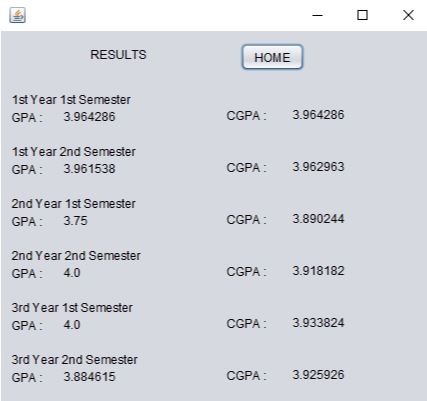
Task: Click GPA value 3.961538
Action: point(89,169)
